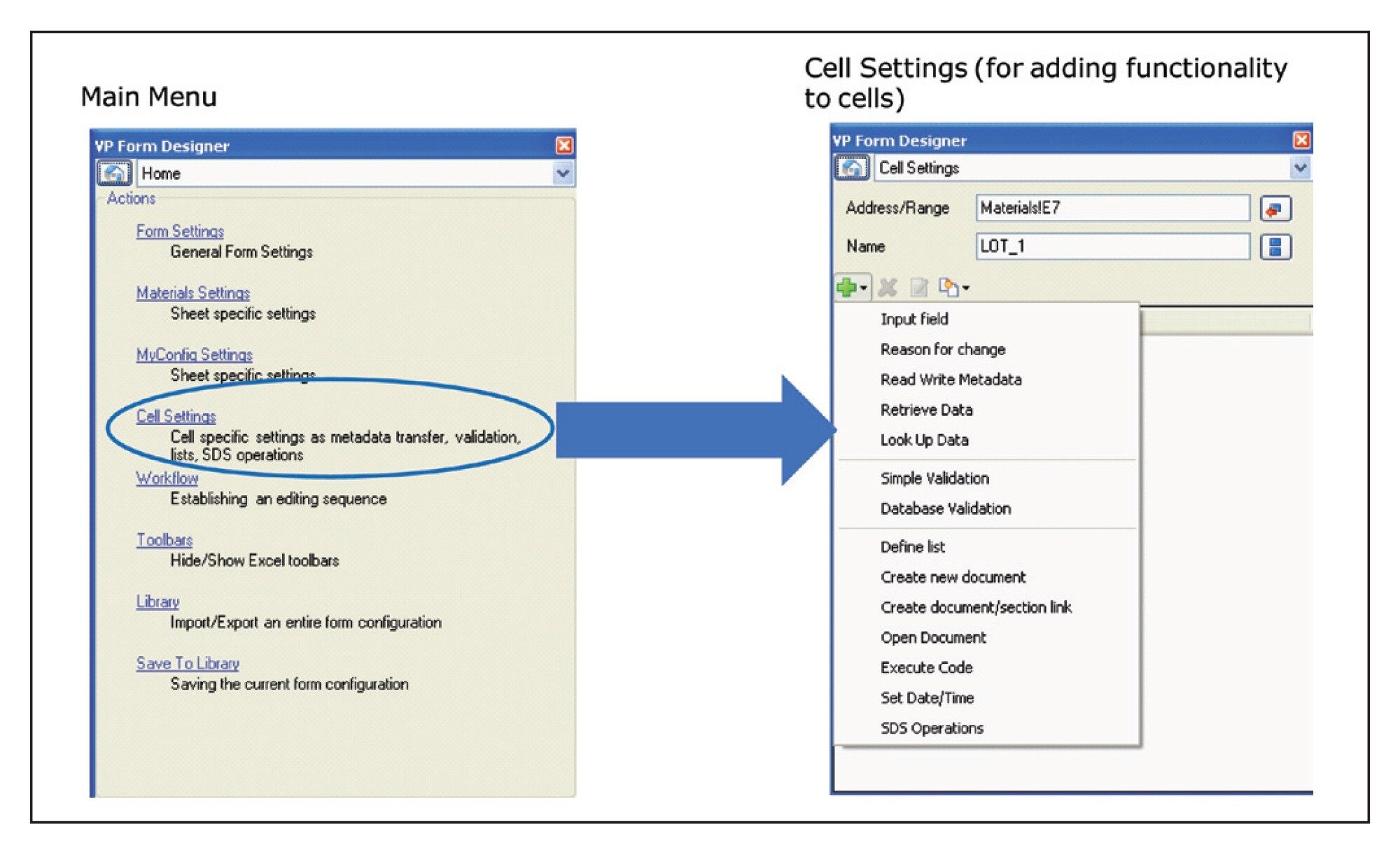Screen dimensions: 1400x860
Task: Select Create document/section link entry
Action: click(976, 607)
